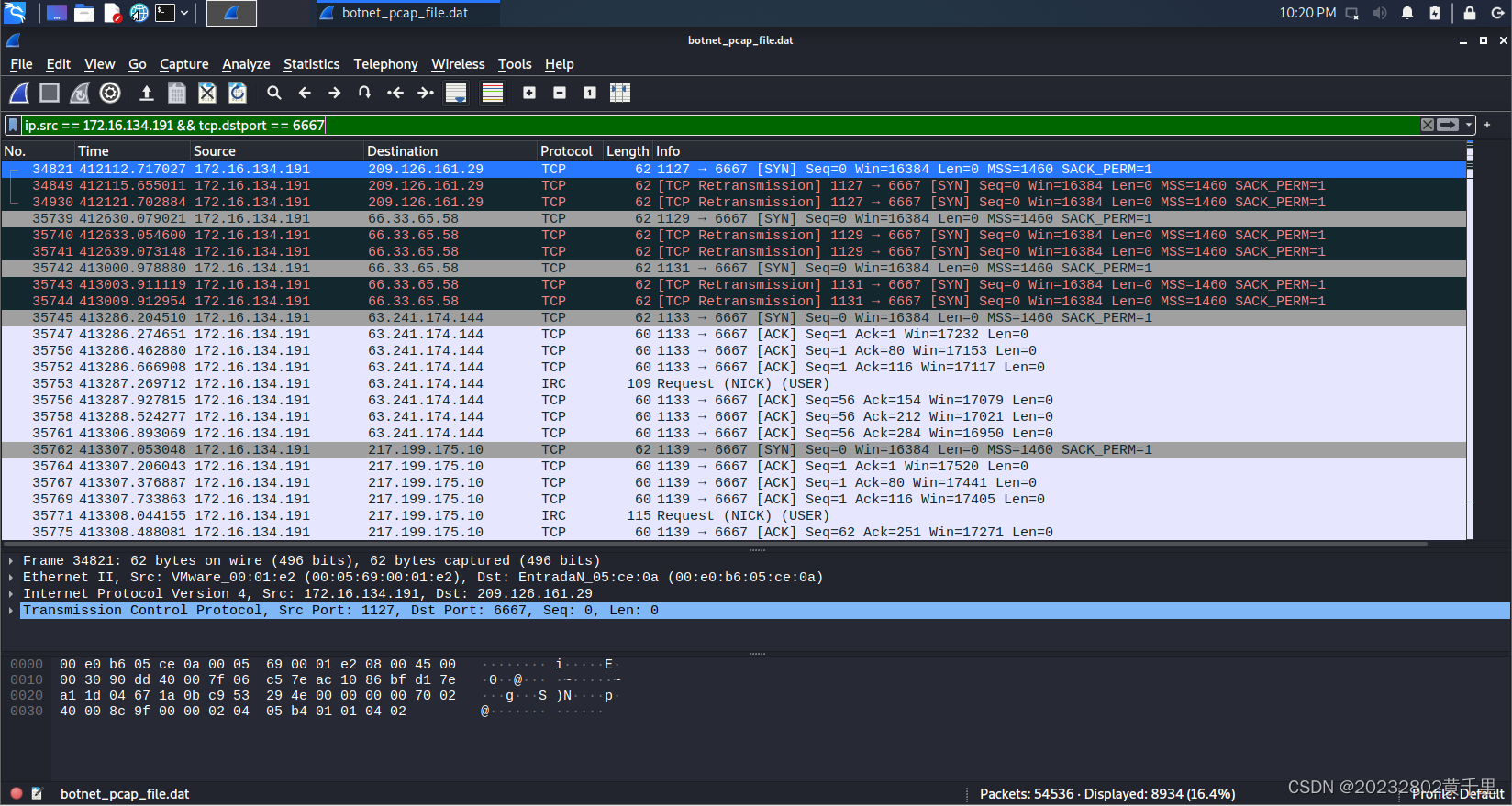Sort by the Info column header
The image size is (1512, 806).
point(1059,151)
